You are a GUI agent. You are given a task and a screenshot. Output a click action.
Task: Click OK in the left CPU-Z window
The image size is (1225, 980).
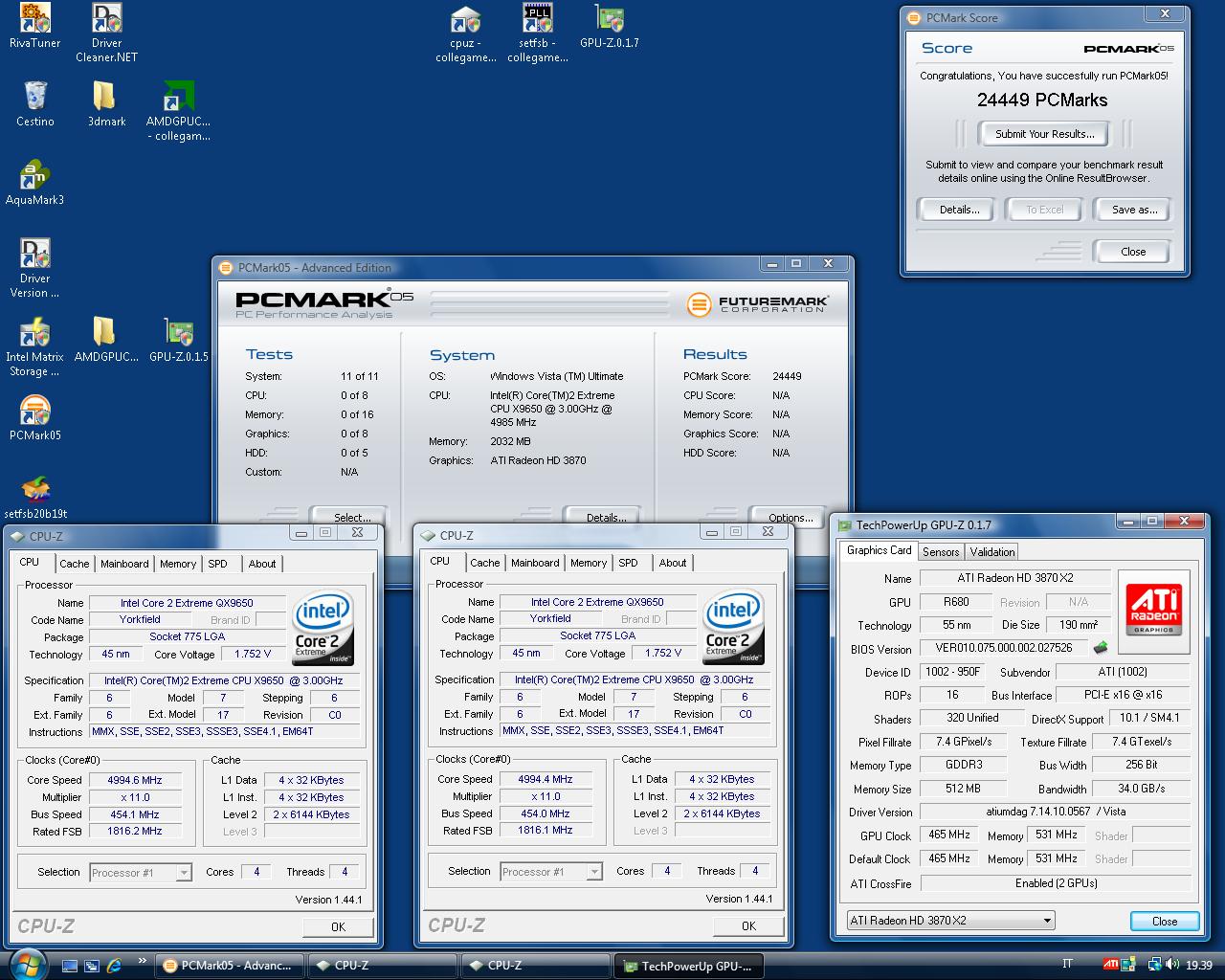(x=338, y=926)
